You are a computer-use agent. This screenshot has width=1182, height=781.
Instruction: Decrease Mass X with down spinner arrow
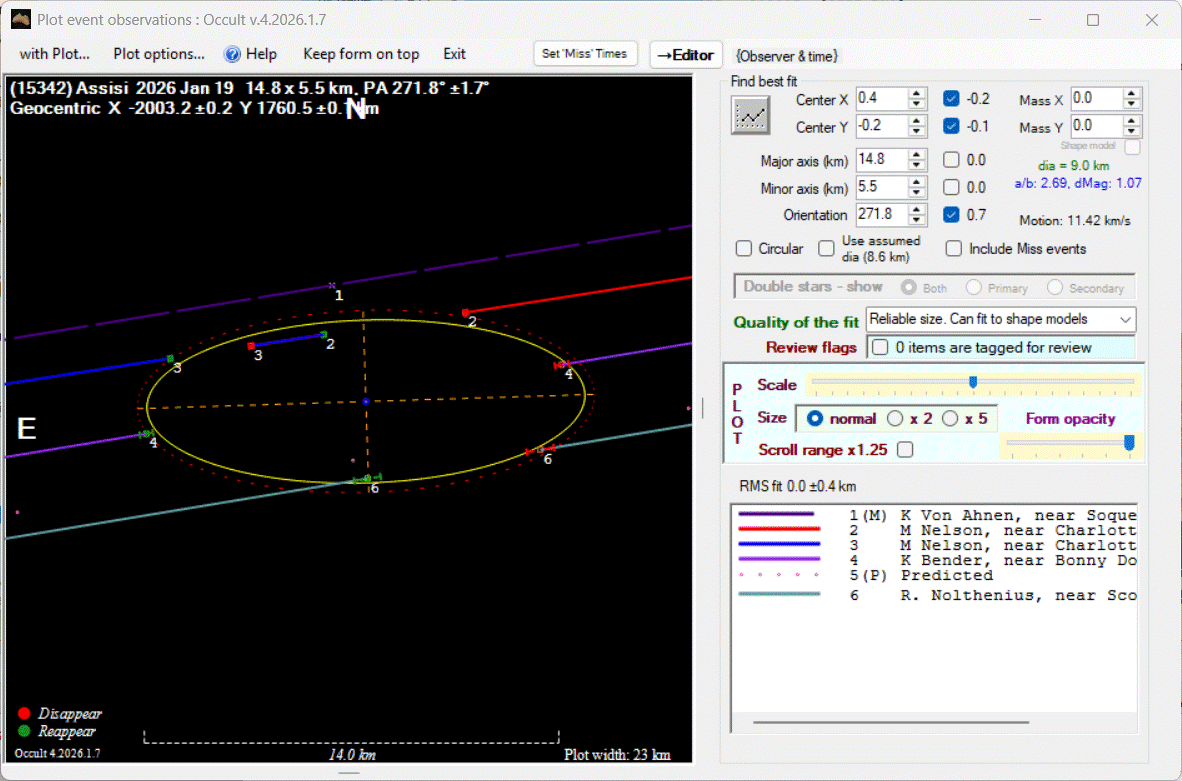1131,104
